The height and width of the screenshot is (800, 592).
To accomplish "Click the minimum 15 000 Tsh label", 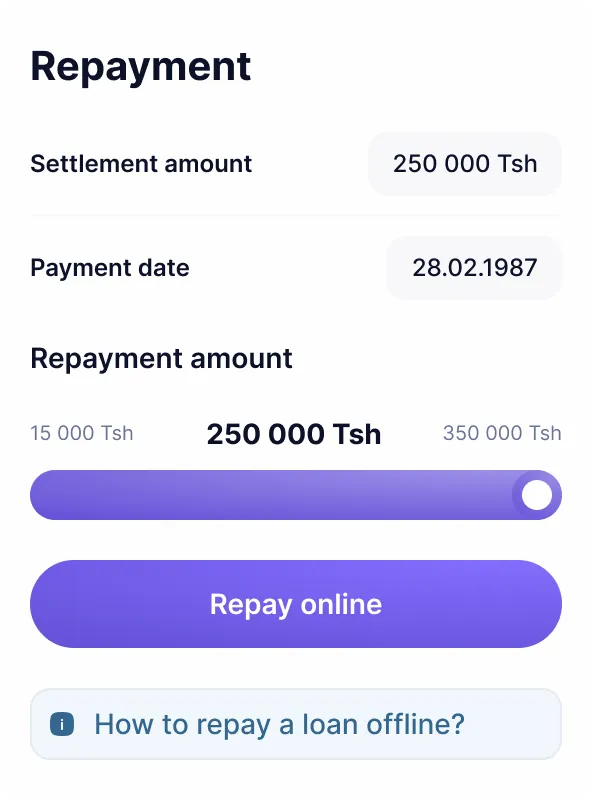I will pos(82,433).
